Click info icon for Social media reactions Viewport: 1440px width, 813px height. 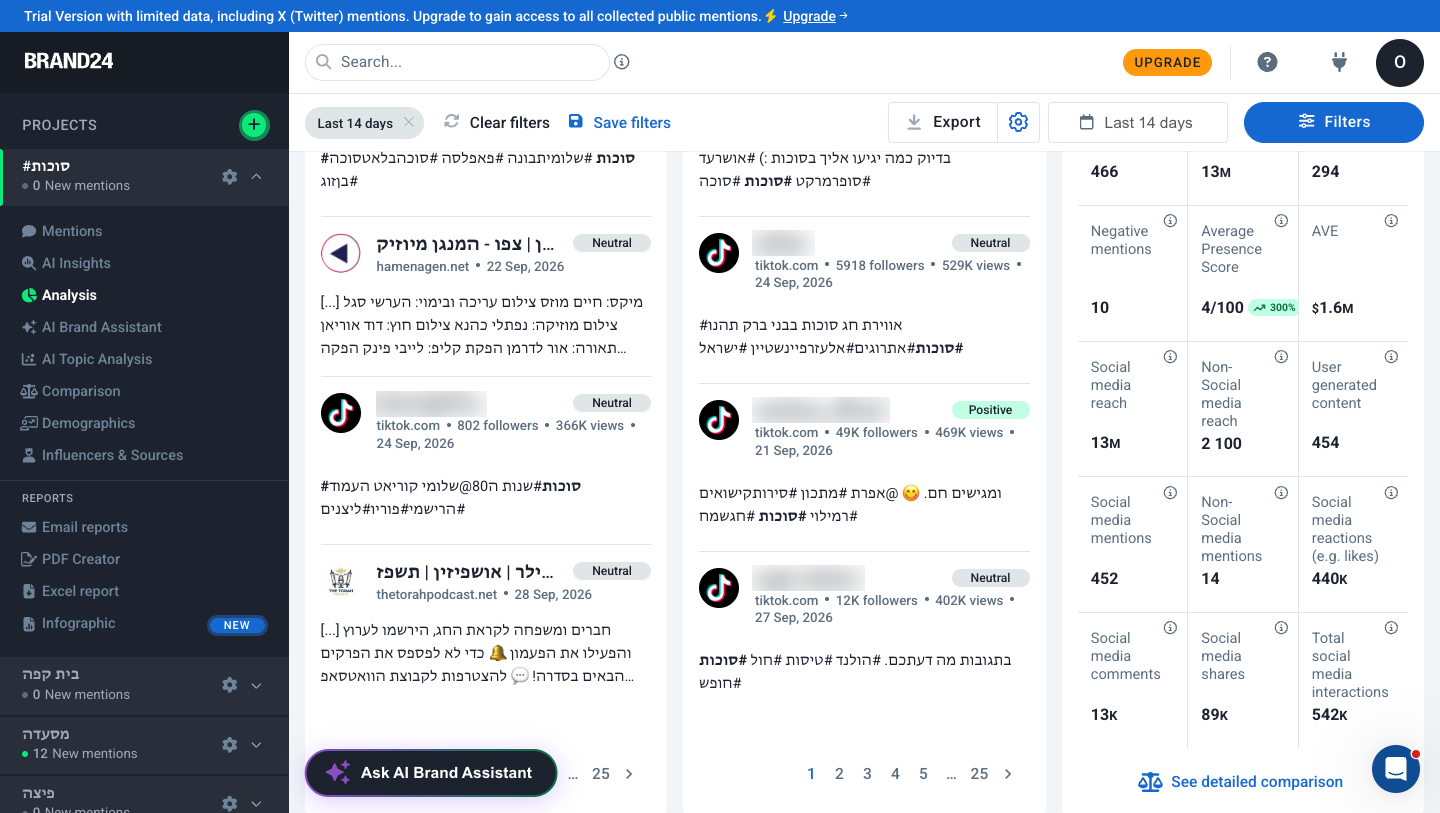[1391, 492]
